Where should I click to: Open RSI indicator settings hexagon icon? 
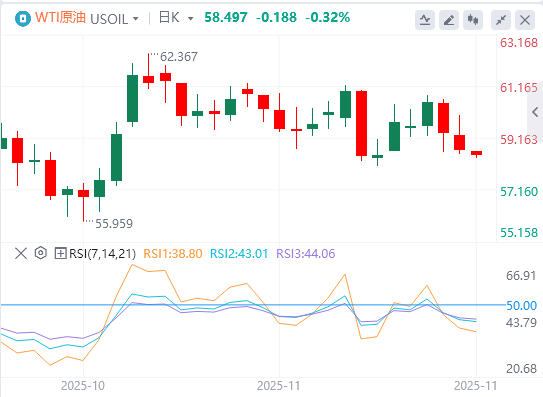(41, 253)
